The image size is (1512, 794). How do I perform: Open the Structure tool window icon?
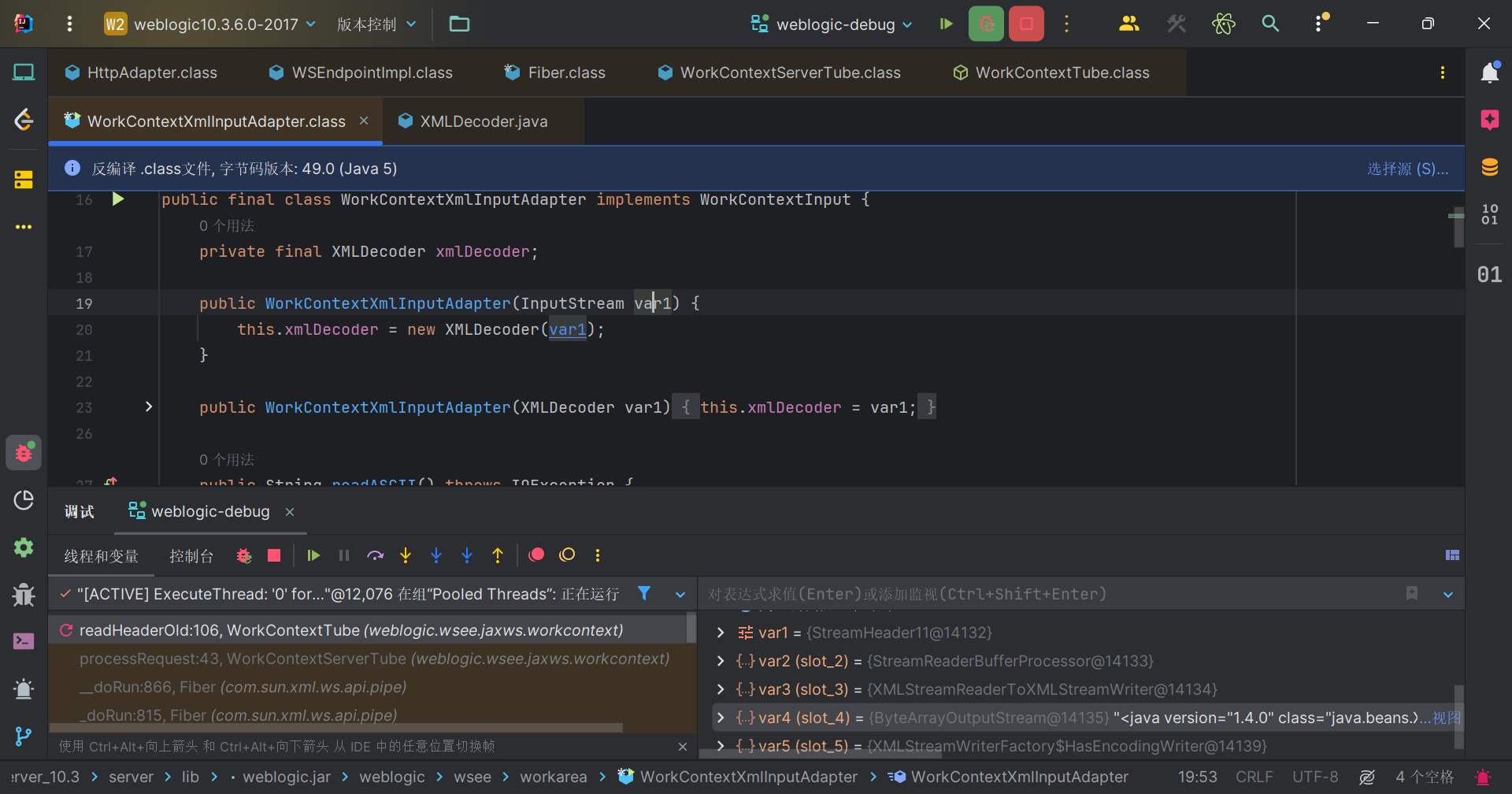coord(24,180)
